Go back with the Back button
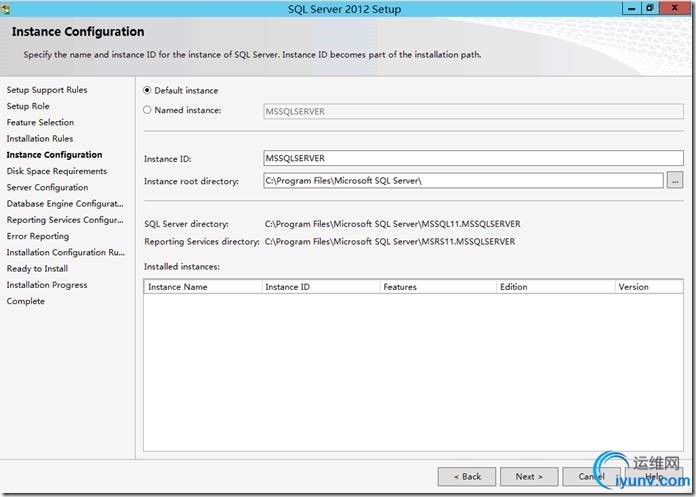Image resolution: width=696 pixels, height=497 pixels. [x=467, y=477]
